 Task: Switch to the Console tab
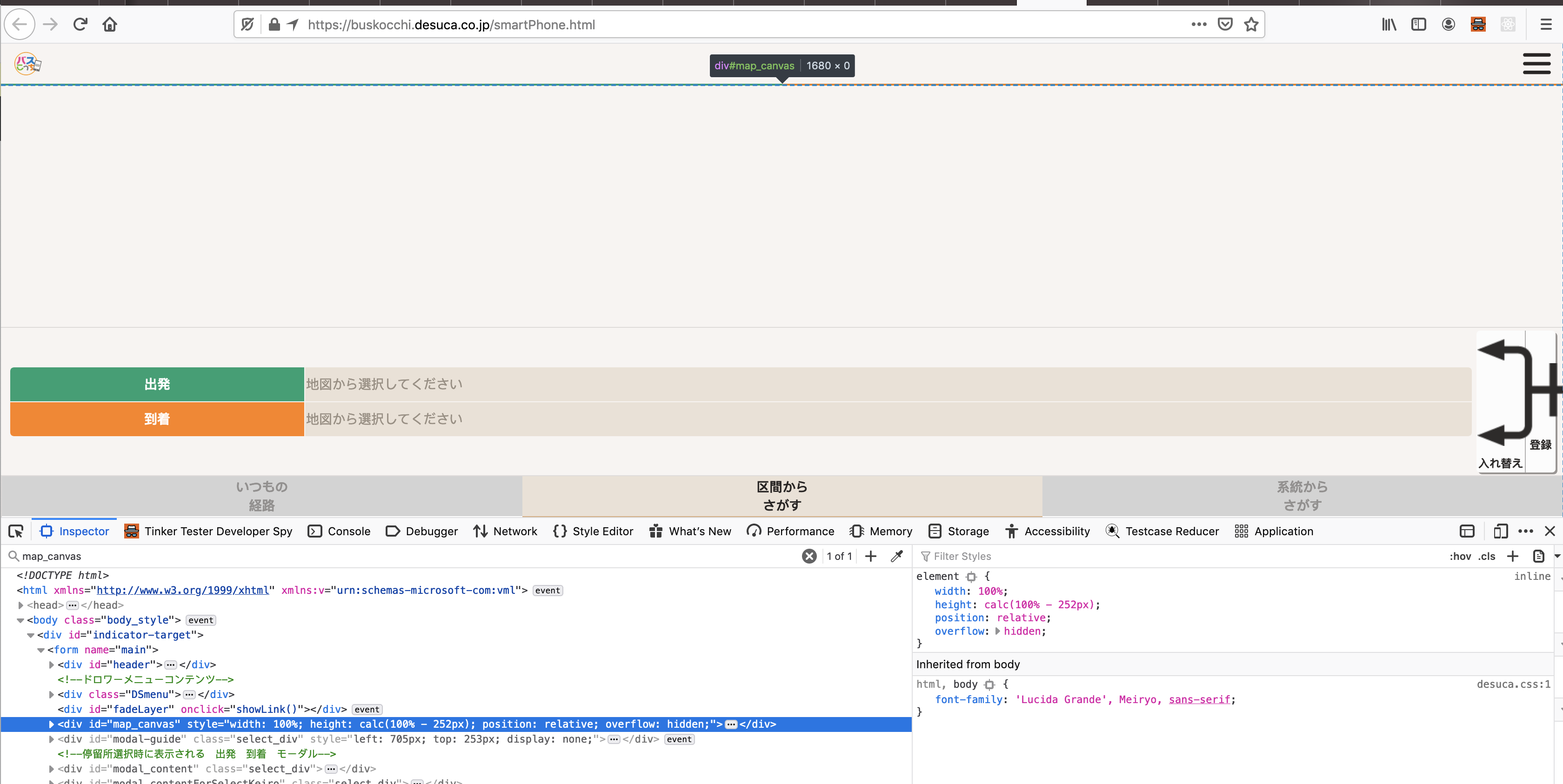[347, 531]
